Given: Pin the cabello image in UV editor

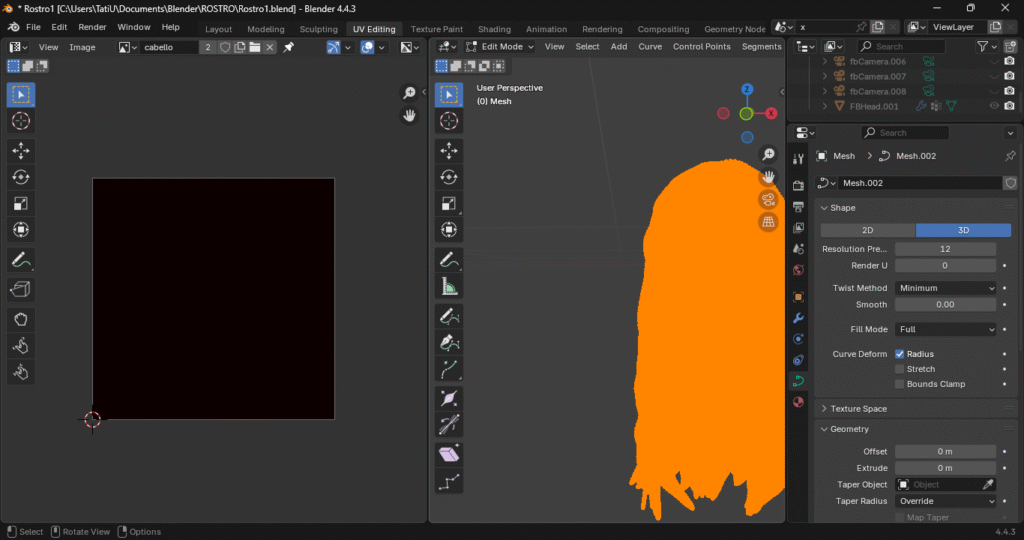Looking at the screenshot, I should coord(289,47).
